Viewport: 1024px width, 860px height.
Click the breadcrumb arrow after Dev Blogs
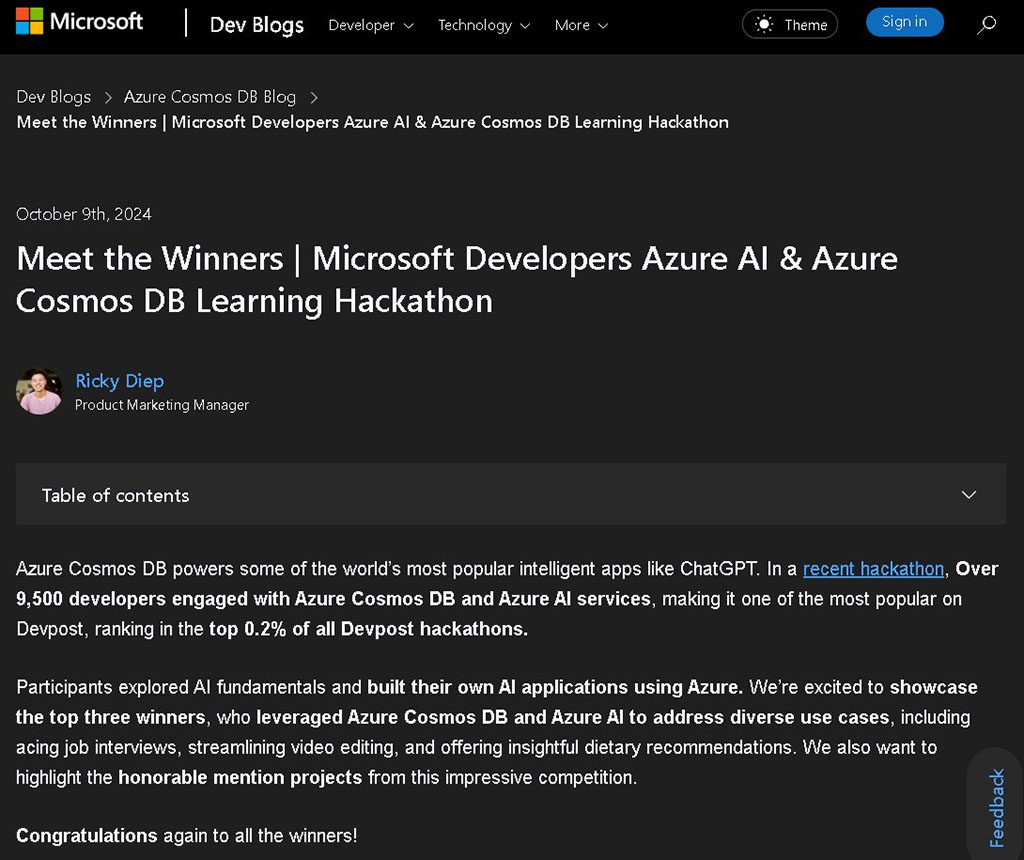107,98
